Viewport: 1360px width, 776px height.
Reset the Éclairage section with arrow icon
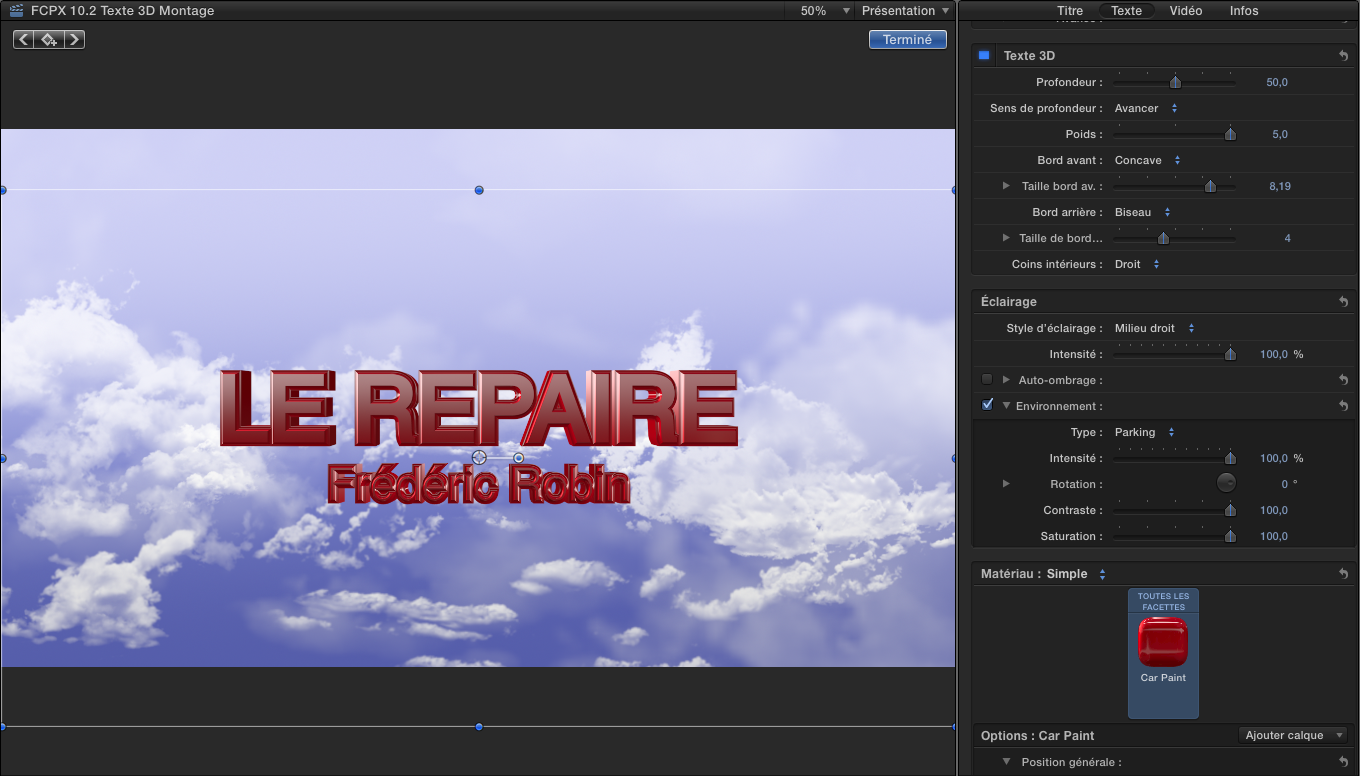click(x=1343, y=302)
